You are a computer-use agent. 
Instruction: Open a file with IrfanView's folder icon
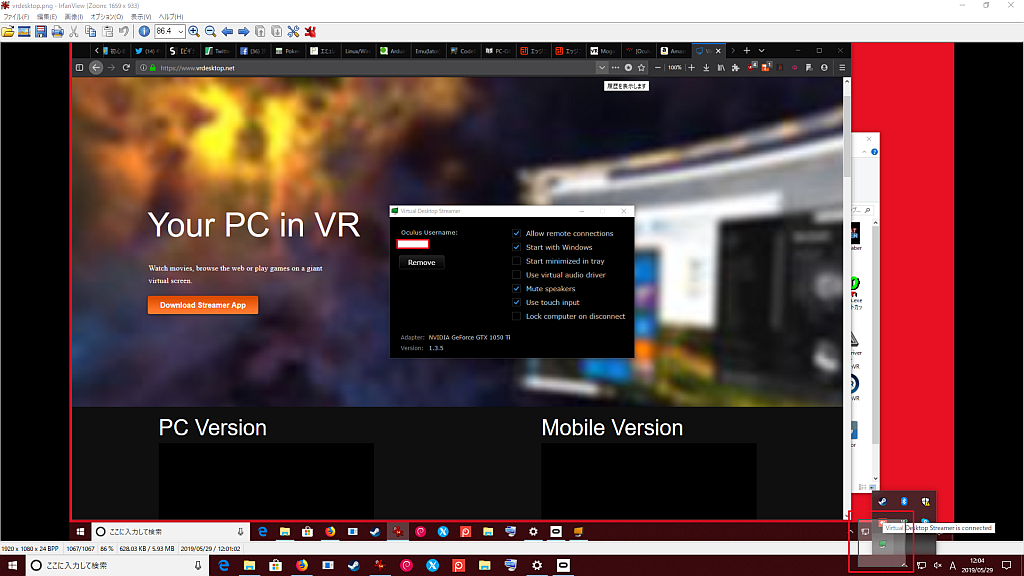pyautogui.click(x=8, y=31)
